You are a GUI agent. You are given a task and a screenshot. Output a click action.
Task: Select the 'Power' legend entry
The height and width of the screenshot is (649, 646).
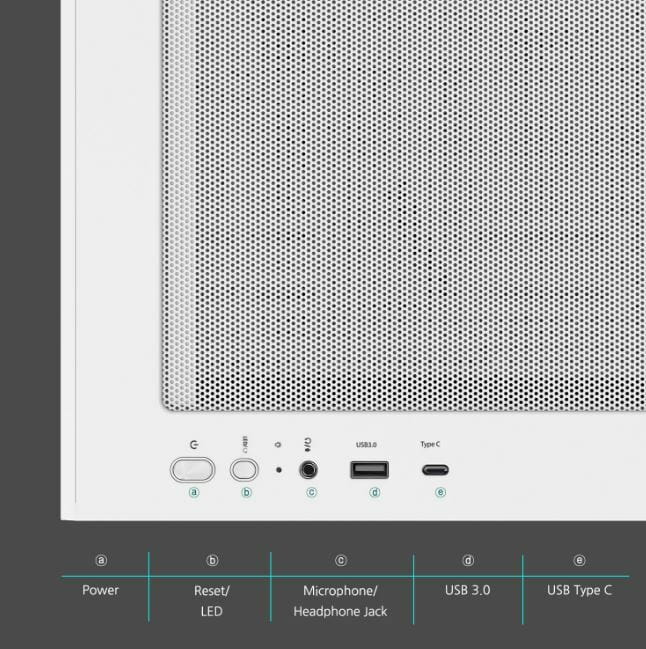point(100,590)
